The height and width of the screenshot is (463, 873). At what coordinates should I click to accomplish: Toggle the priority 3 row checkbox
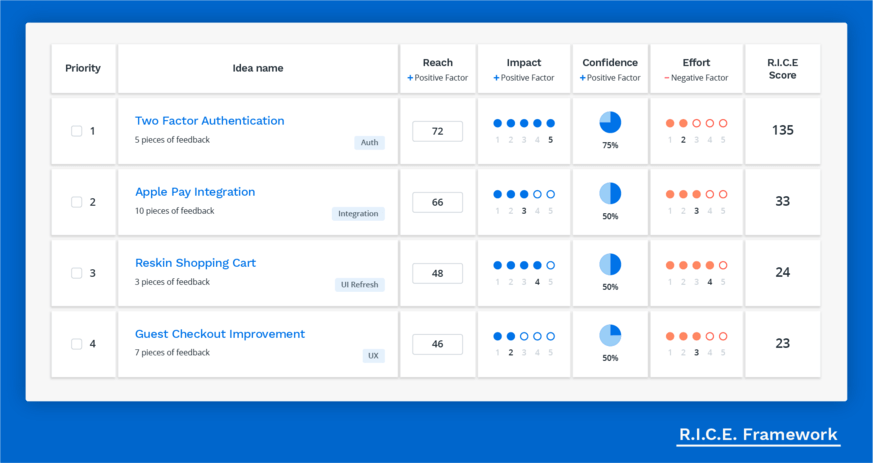(77, 273)
